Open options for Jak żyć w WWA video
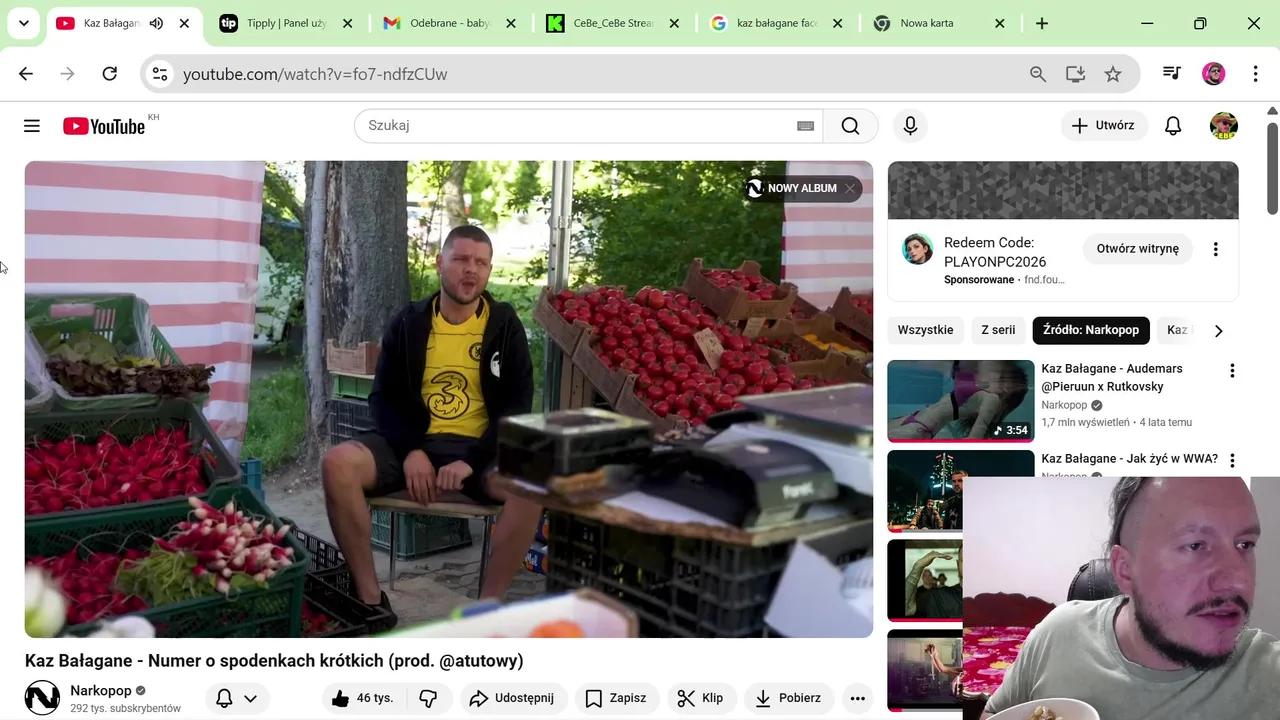Image resolution: width=1280 pixels, height=720 pixels. [1232, 461]
